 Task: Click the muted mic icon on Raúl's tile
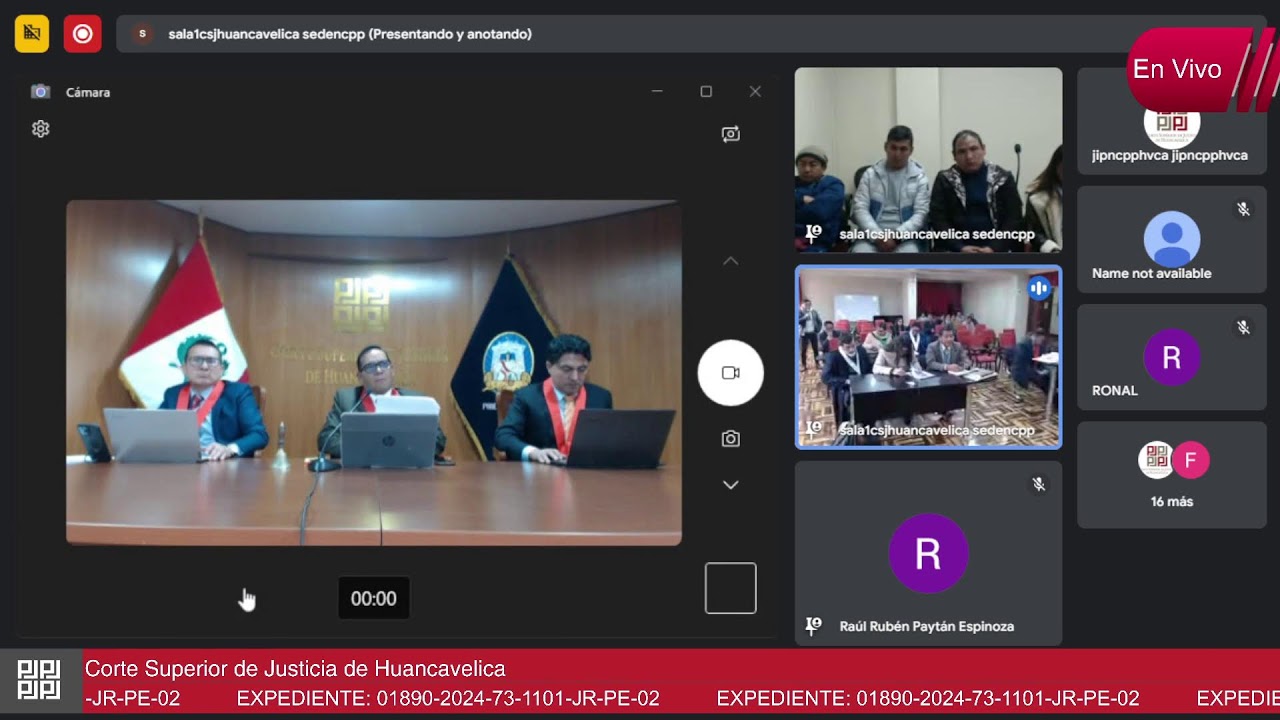(x=1039, y=484)
